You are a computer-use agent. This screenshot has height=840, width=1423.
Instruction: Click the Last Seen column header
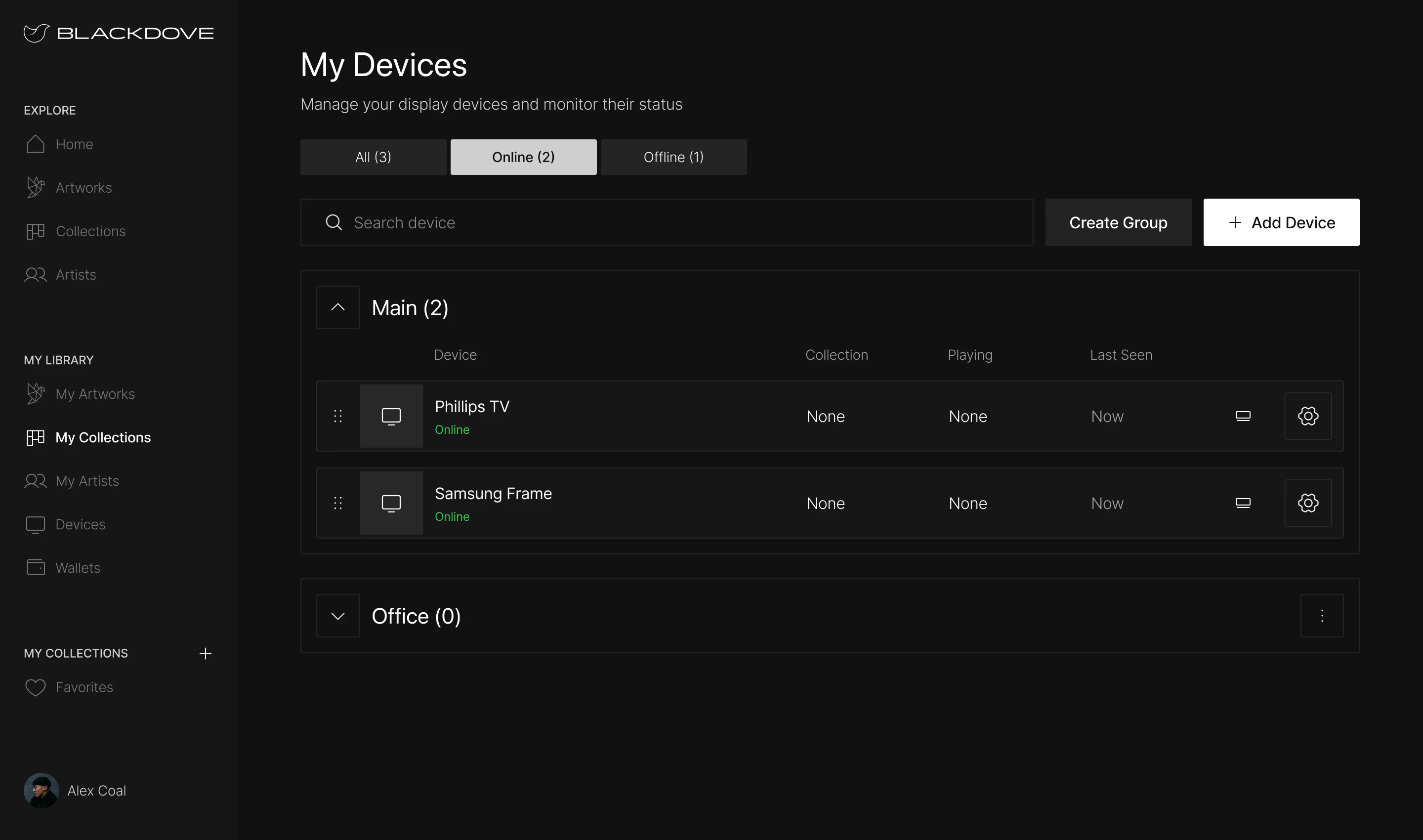[1121, 355]
